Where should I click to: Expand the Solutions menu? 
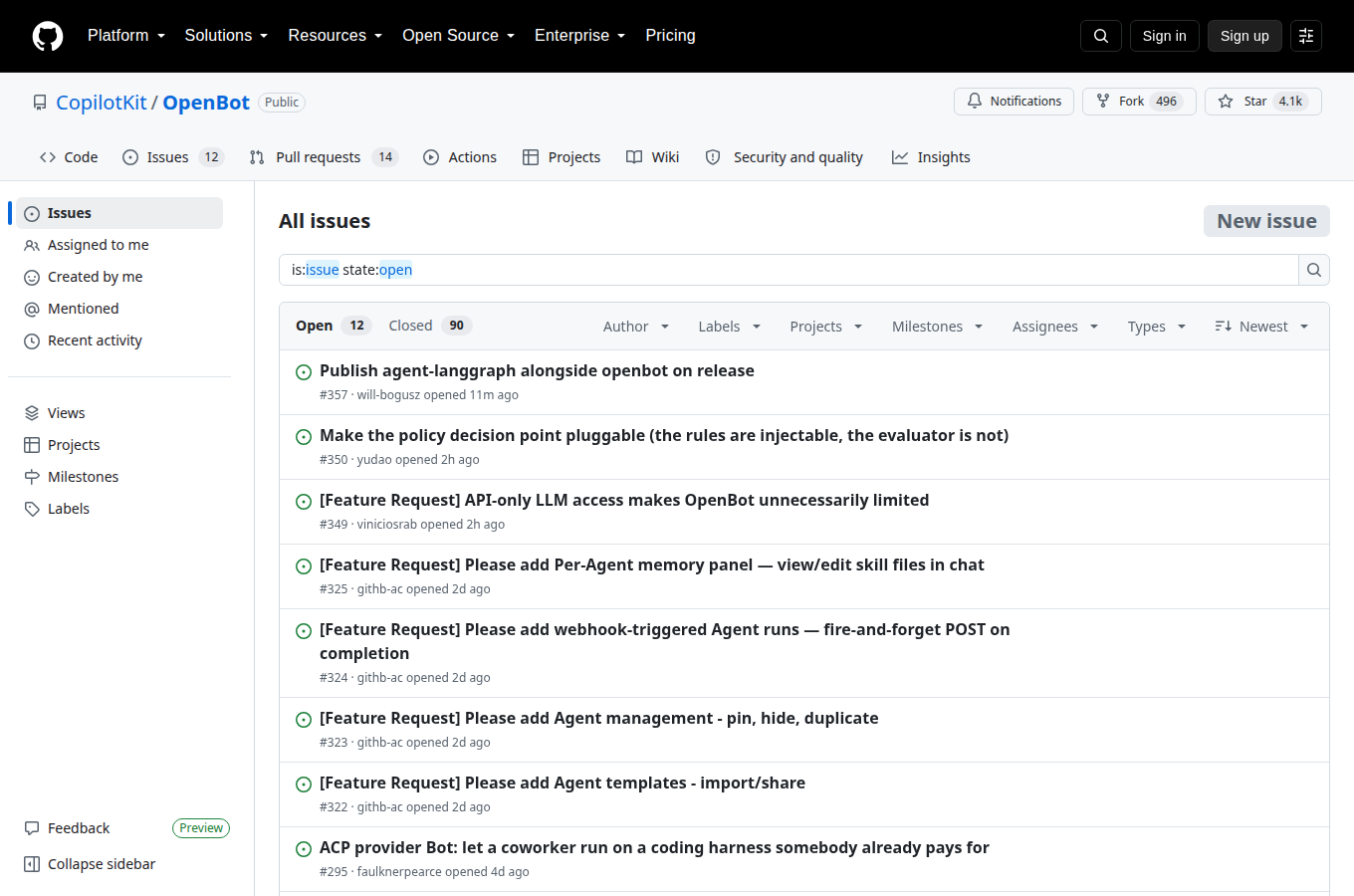[226, 36]
